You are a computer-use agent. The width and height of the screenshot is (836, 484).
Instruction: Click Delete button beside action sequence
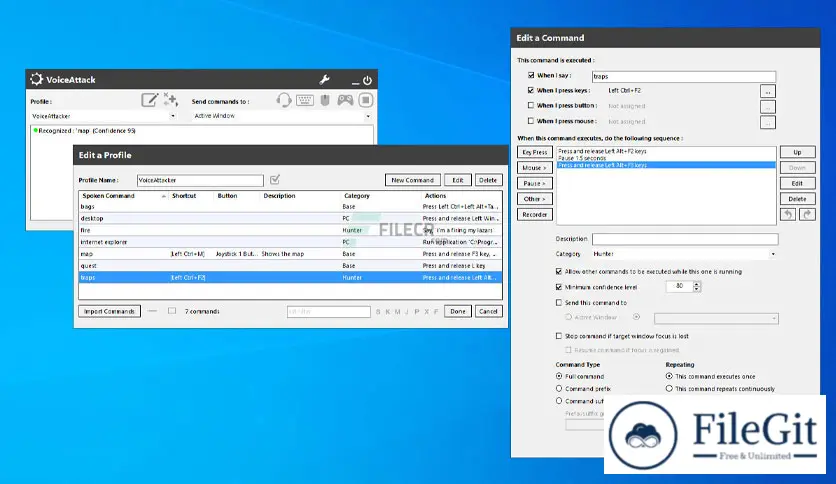798,199
